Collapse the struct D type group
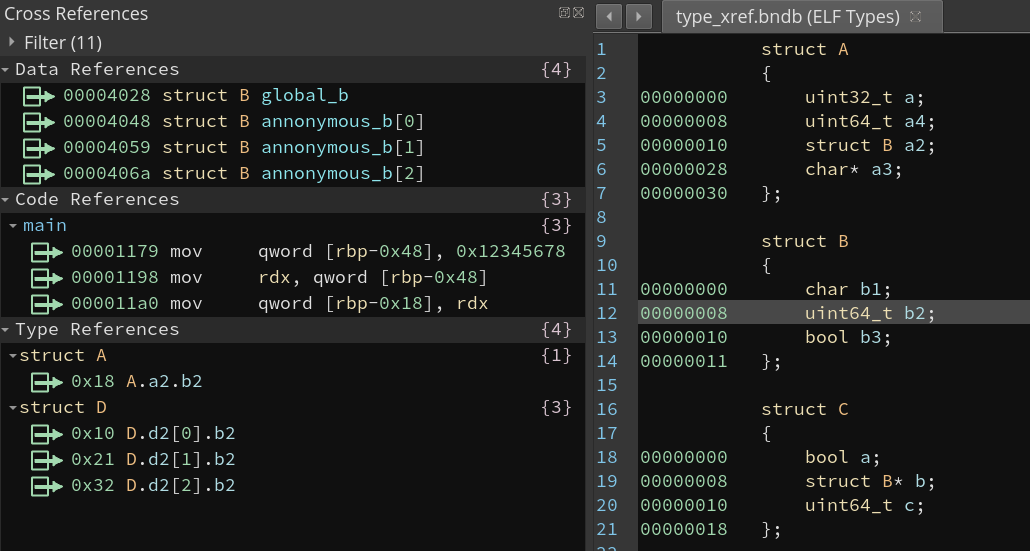This screenshot has height=551, width=1030. [14, 408]
